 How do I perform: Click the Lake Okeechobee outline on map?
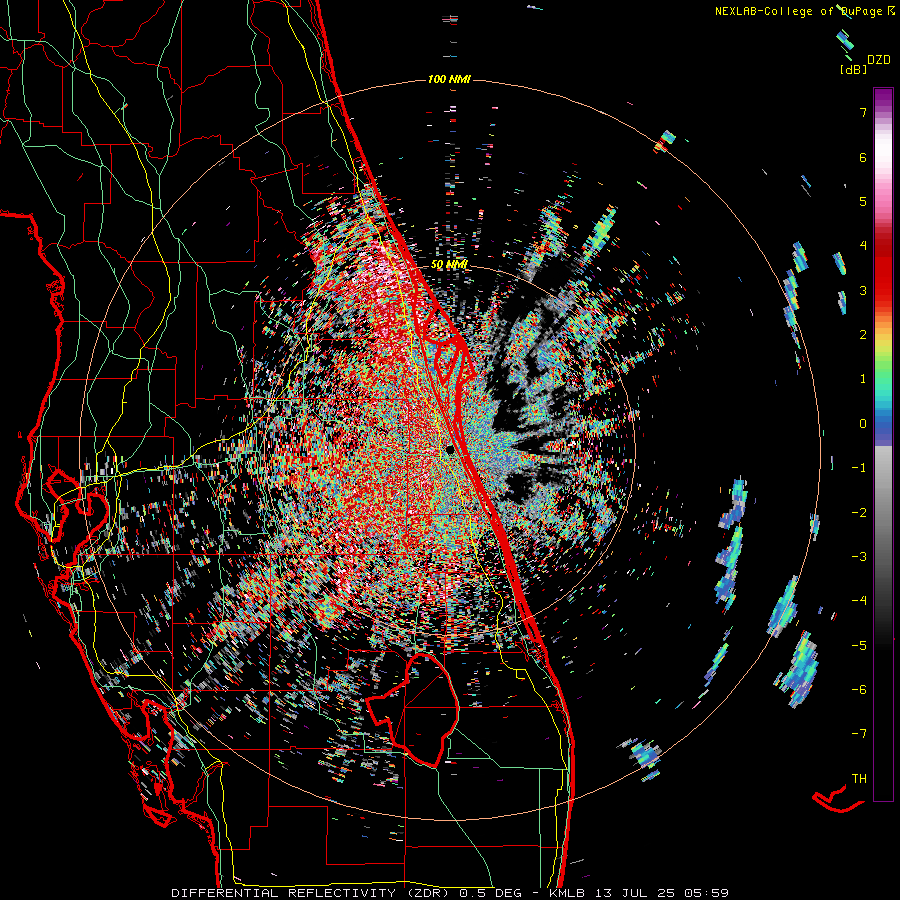(412, 710)
